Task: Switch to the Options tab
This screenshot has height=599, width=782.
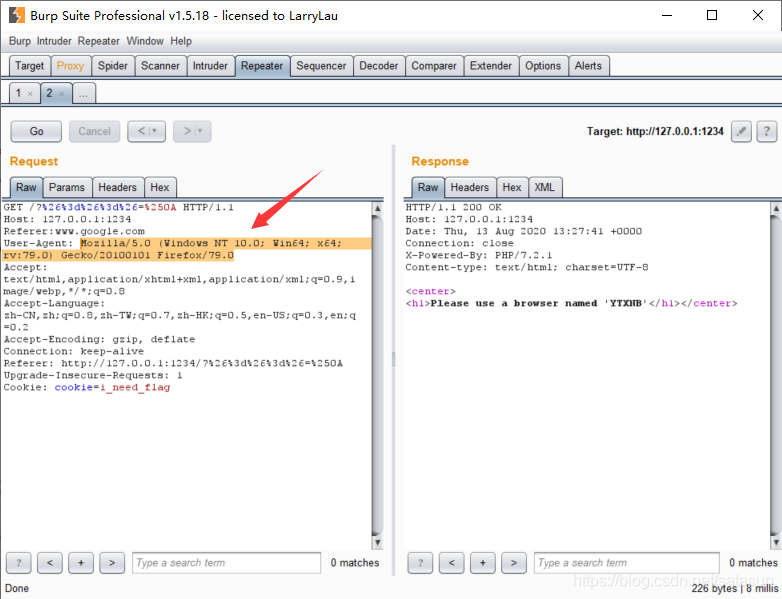Action: (x=543, y=66)
